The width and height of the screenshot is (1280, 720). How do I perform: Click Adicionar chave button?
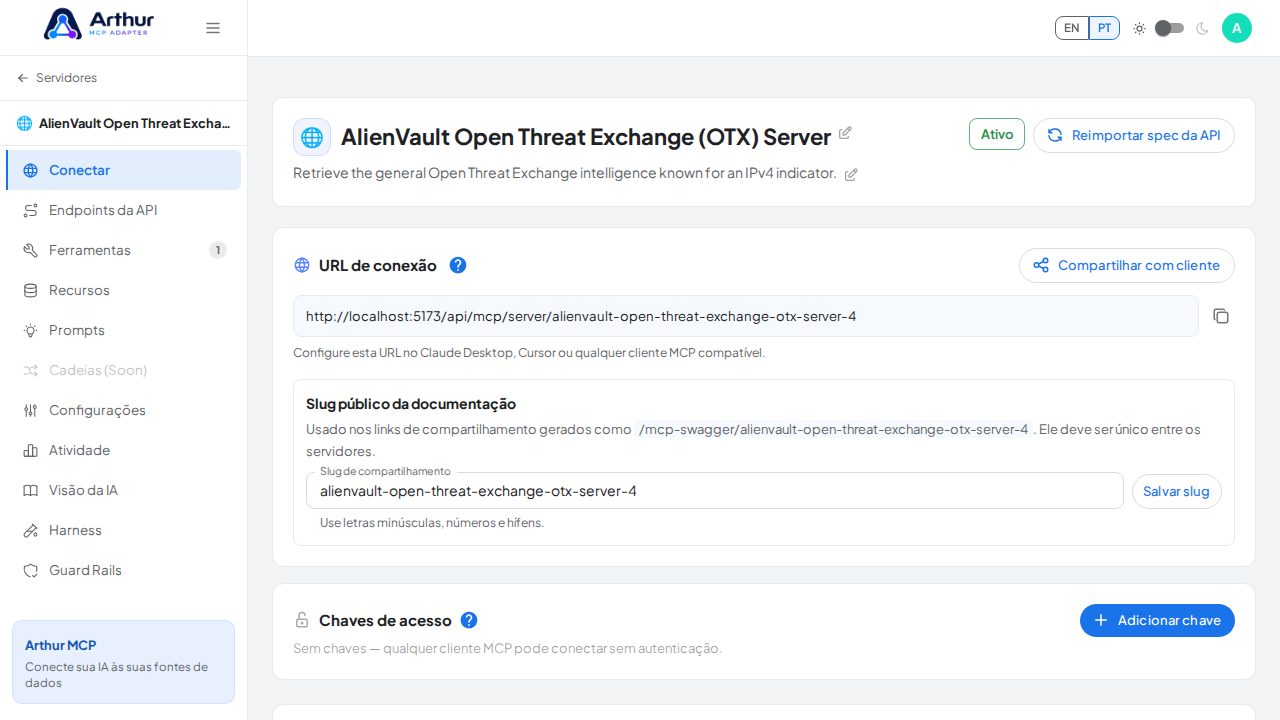pos(1157,620)
